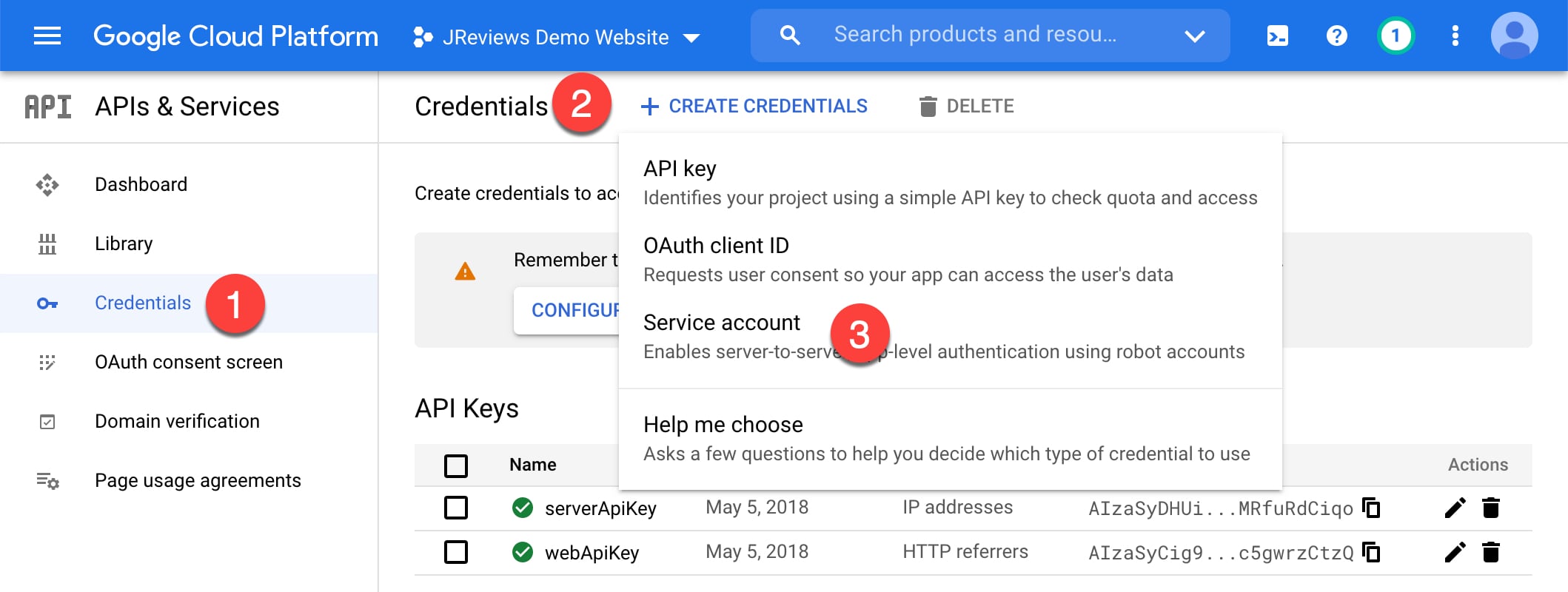Click the user account avatar
Viewport: 1568px width, 592px height.
click(1515, 36)
